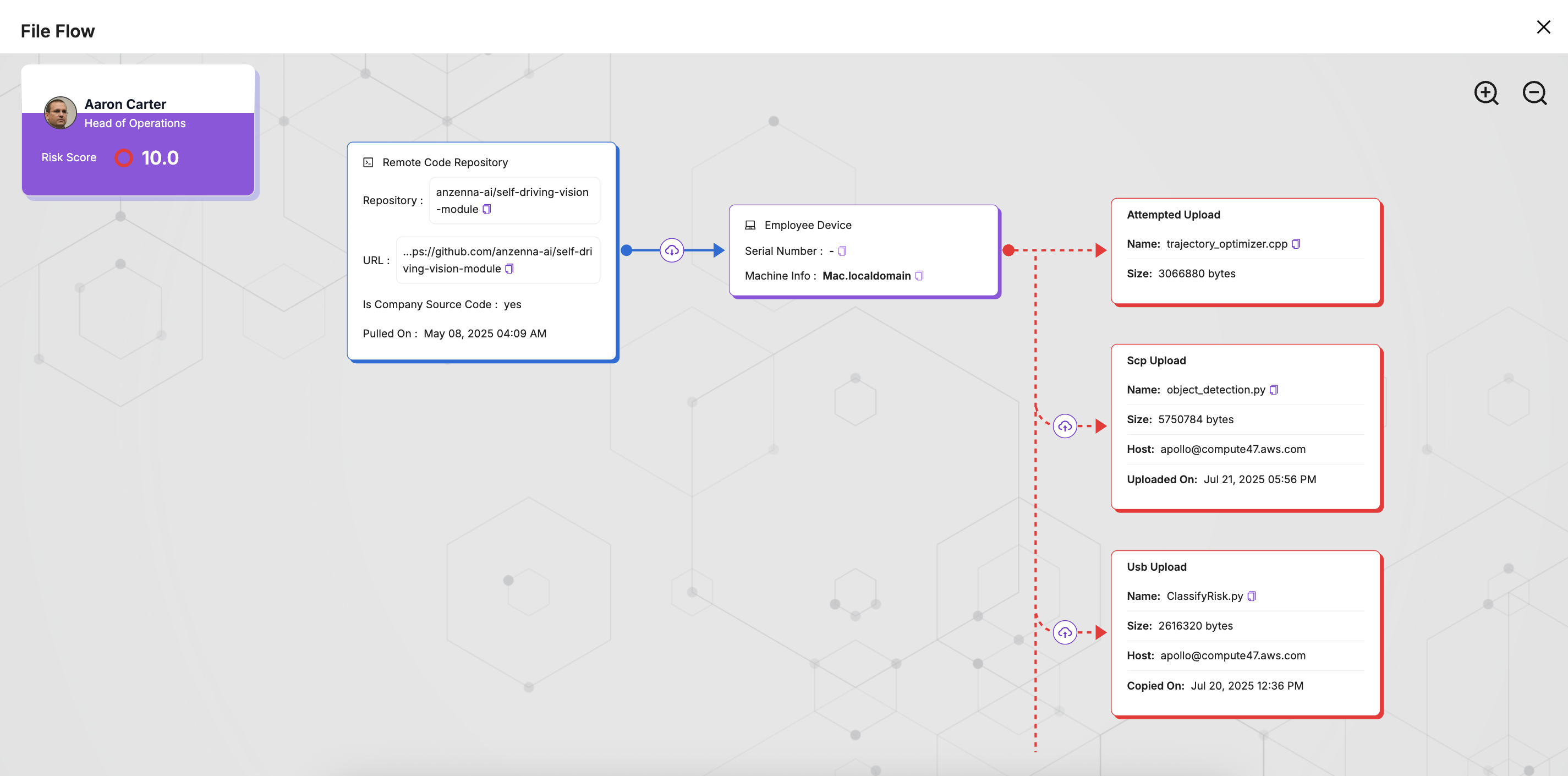The height and width of the screenshot is (776, 1568).
Task: Click the Employee Device laptop icon
Action: tap(750, 225)
